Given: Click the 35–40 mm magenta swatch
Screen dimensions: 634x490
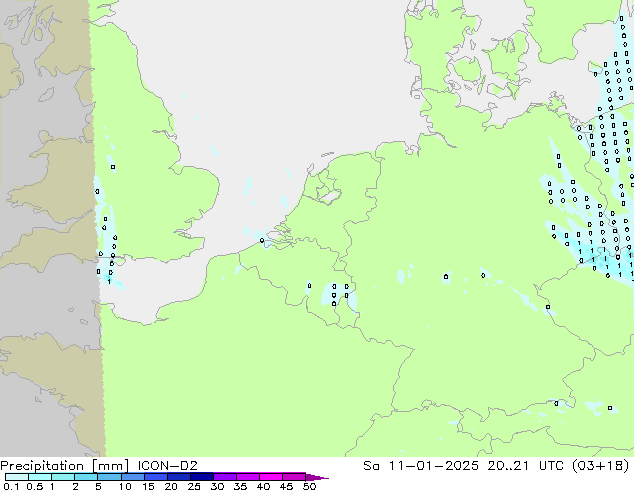Looking at the screenshot, I should click(247, 477).
